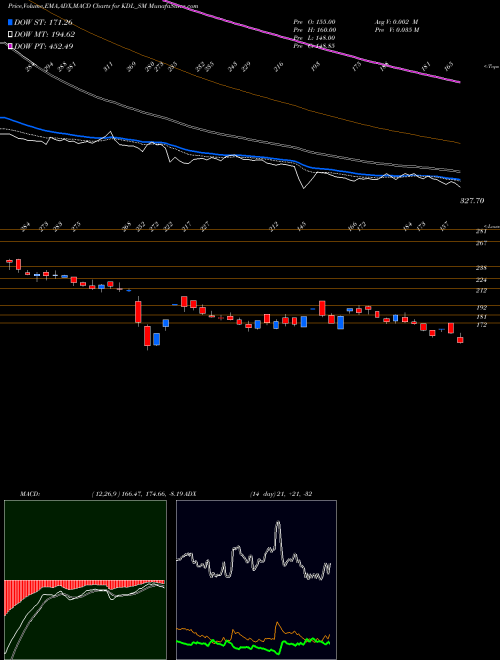Click the 181 price level label

(481, 317)
